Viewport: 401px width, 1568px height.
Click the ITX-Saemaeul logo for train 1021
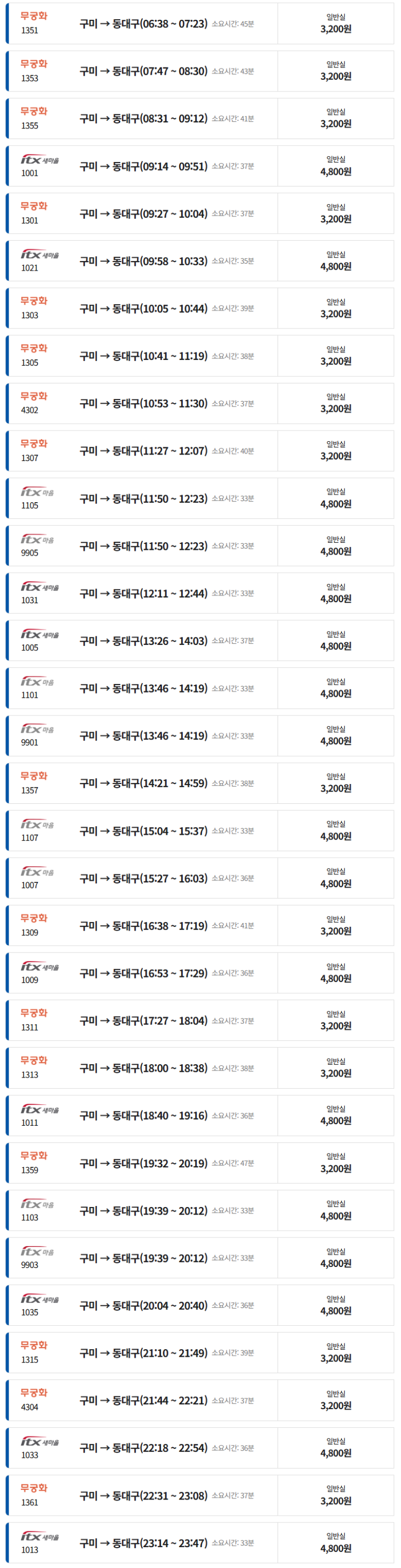pos(40,255)
